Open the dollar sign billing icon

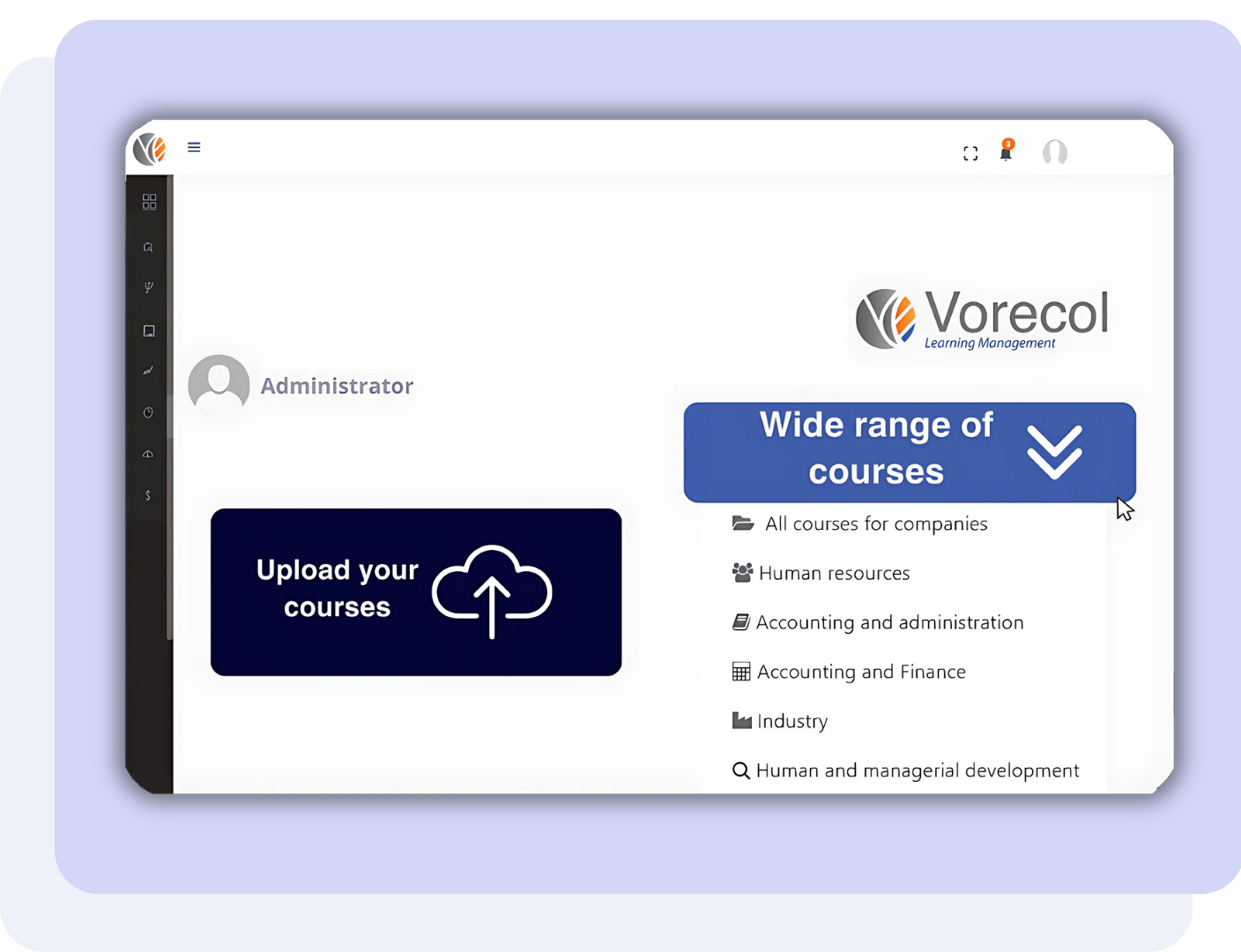148,495
